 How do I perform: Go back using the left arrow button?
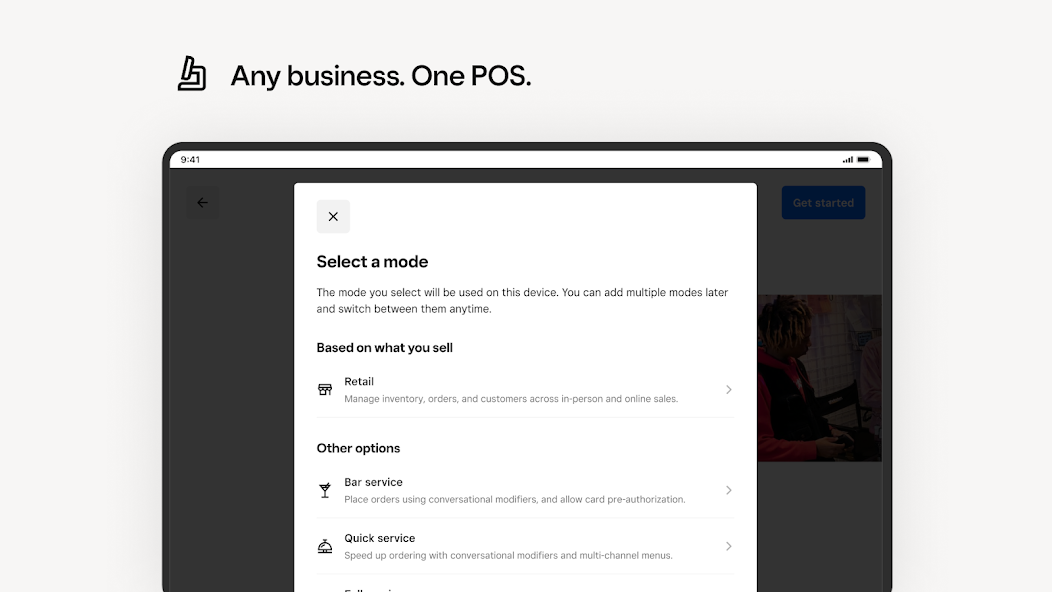pos(202,203)
